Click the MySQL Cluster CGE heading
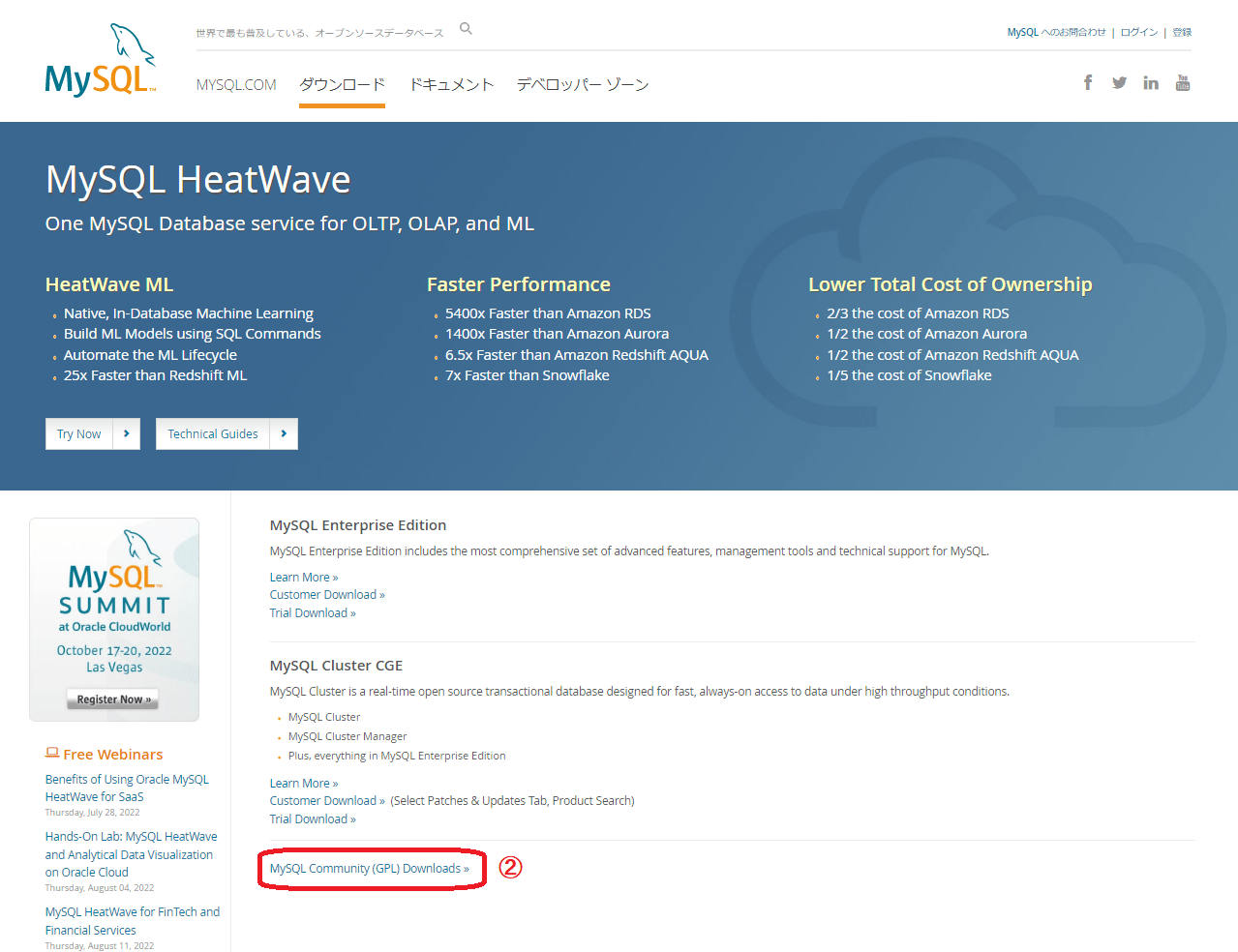Viewport: 1238px width, 952px height. 336,666
